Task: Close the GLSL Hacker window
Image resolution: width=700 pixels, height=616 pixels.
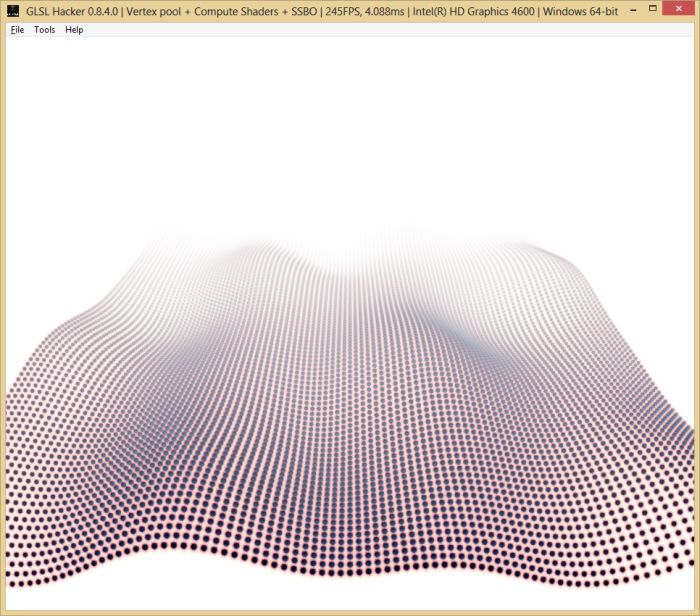Action: (679, 8)
